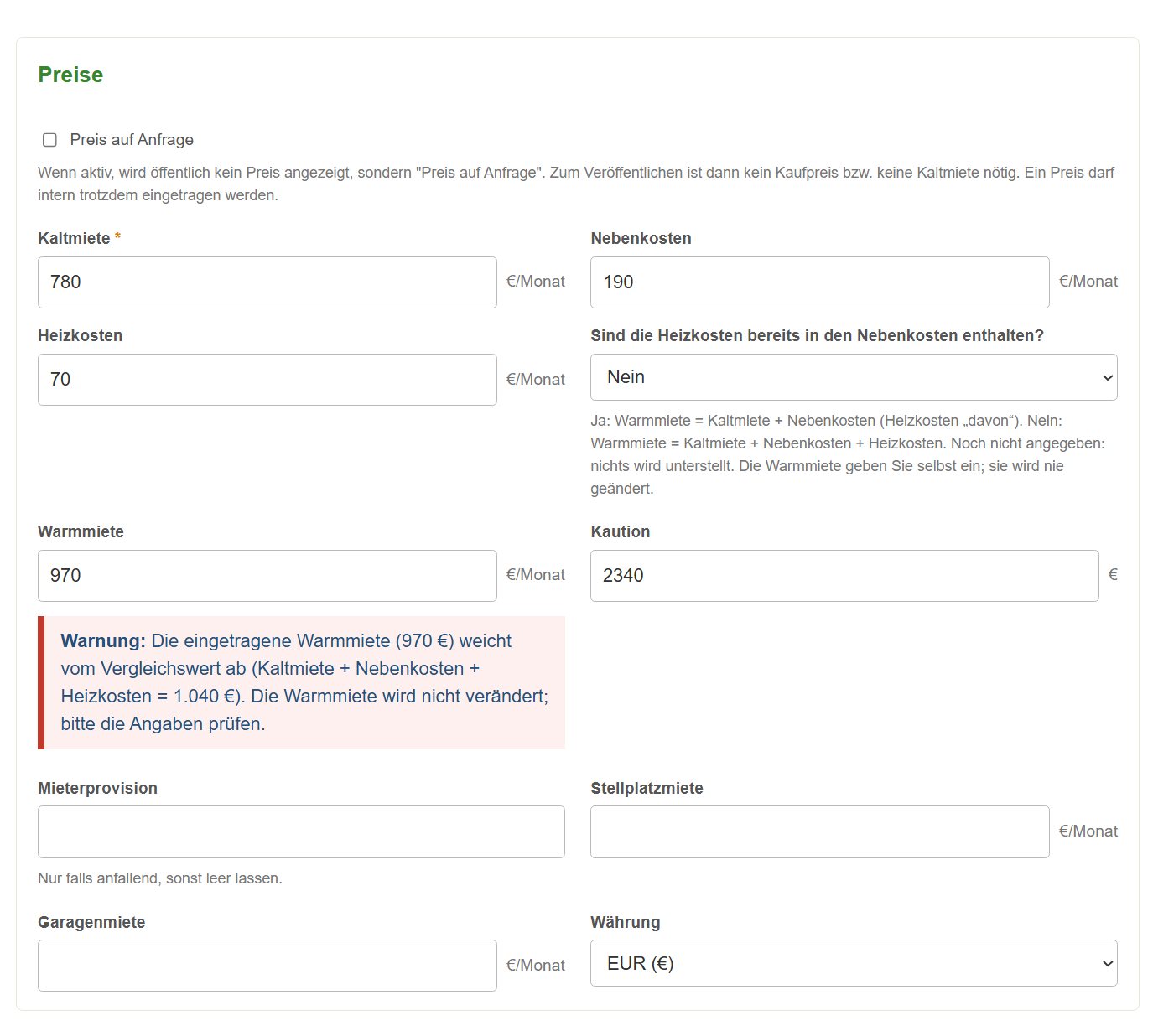Click into the Heizkosten field
This screenshot has width=1153, height=1036.
click(267, 380)
